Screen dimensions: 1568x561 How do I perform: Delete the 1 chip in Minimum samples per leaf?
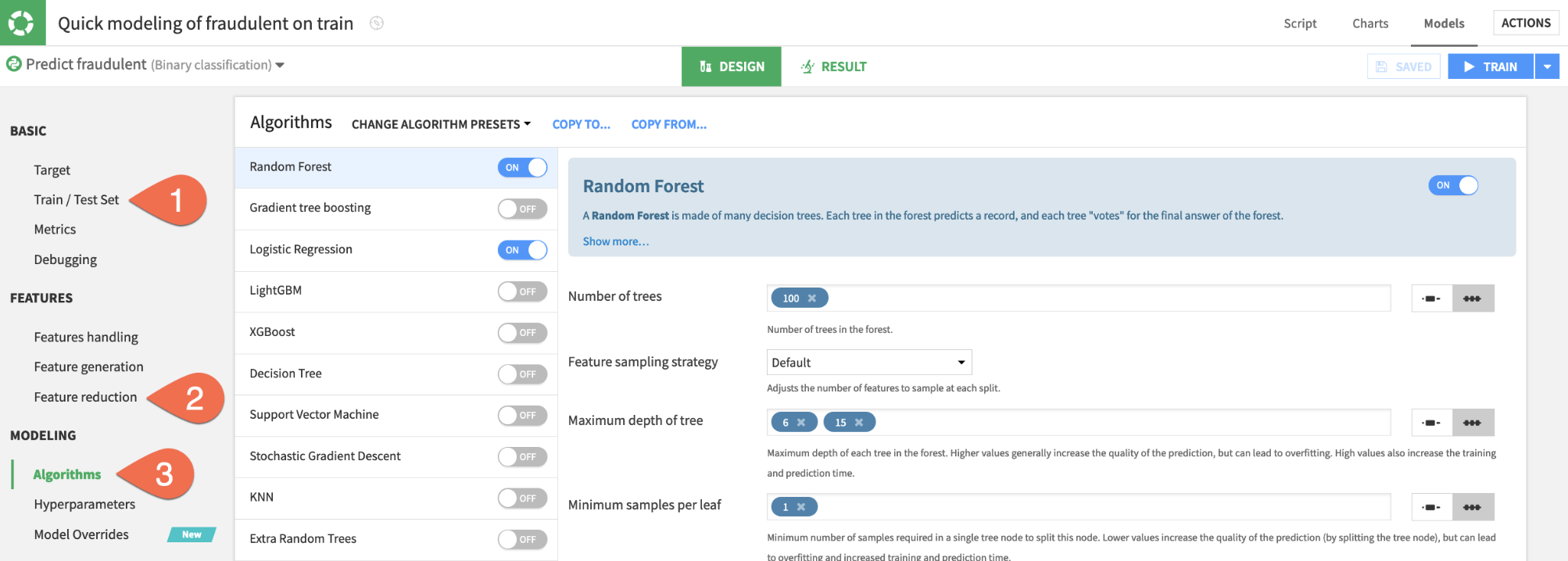pos(801,507)
